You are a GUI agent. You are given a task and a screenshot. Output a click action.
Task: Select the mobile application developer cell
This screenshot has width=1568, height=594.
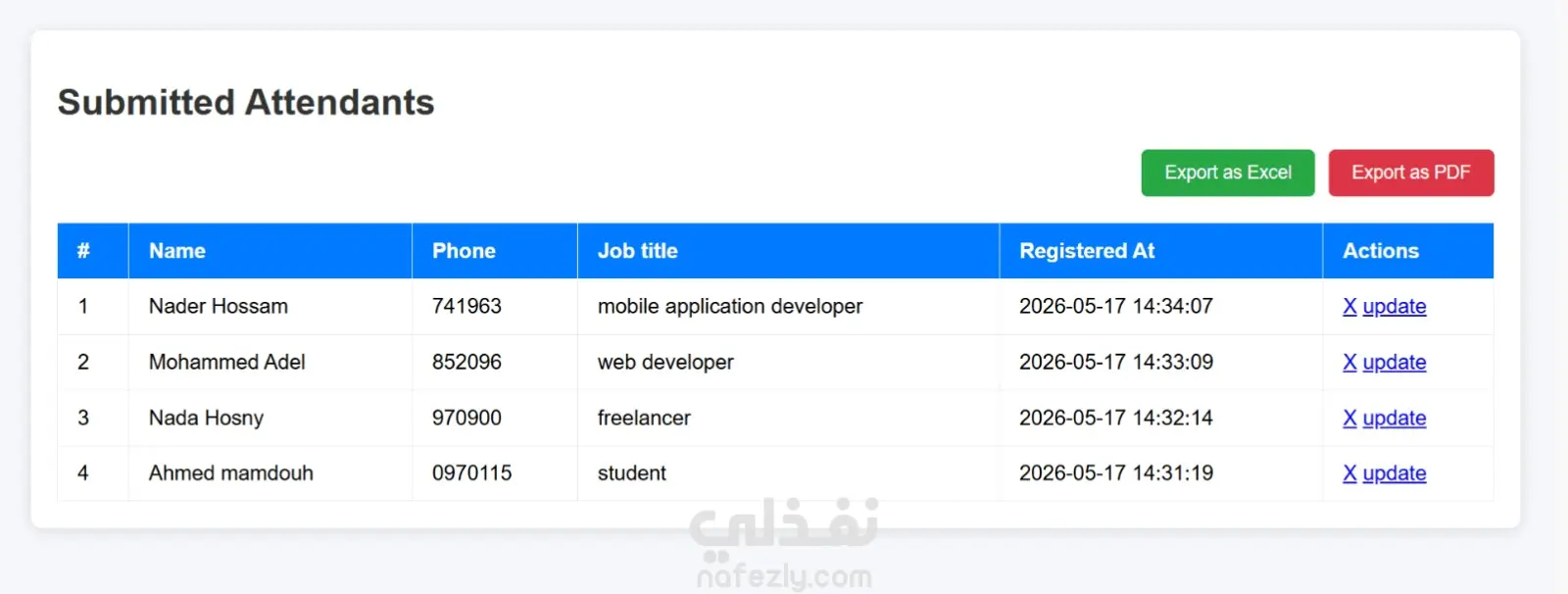(789, 307)
